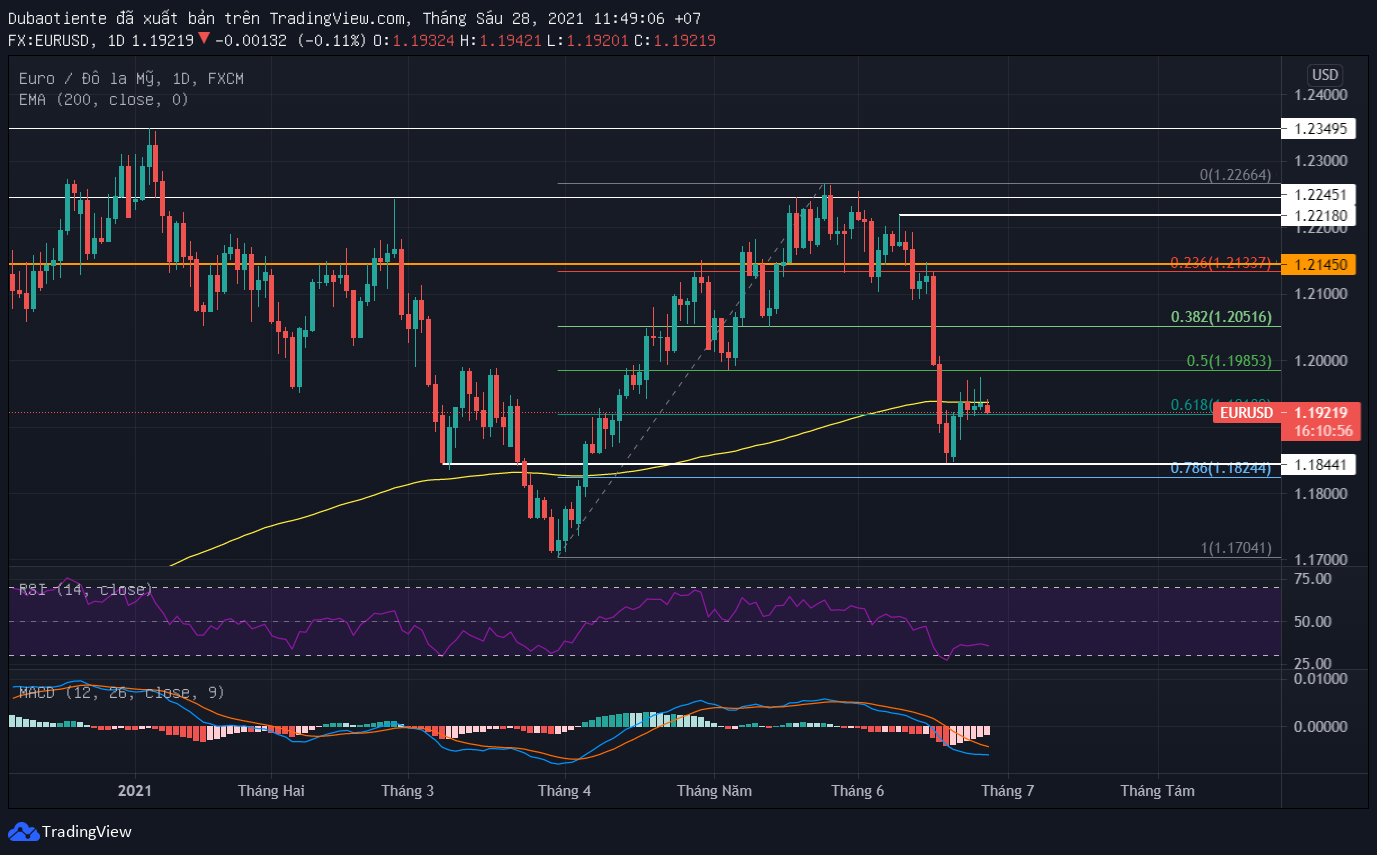Click the 1.18441 horizontal line price label
The image size is (1377, 855).
pos(1321,464)
